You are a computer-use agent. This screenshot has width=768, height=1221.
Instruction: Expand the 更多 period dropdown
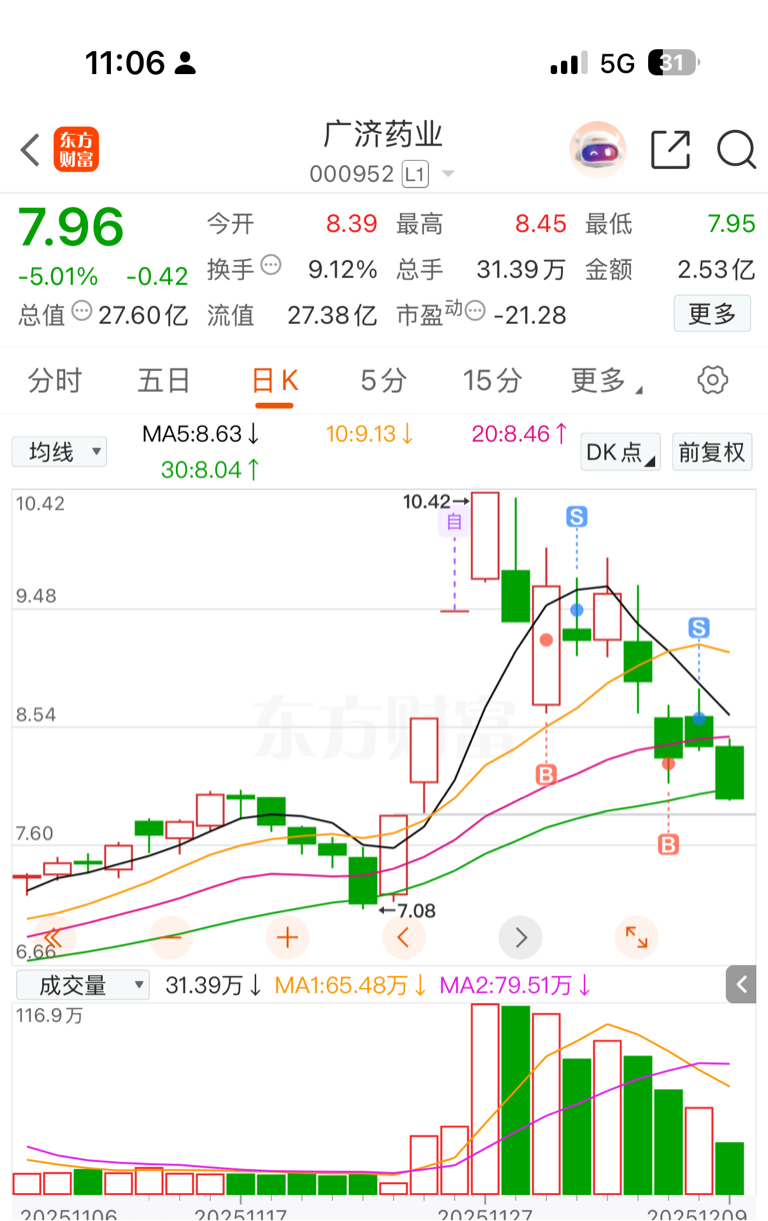coord(606,381)
